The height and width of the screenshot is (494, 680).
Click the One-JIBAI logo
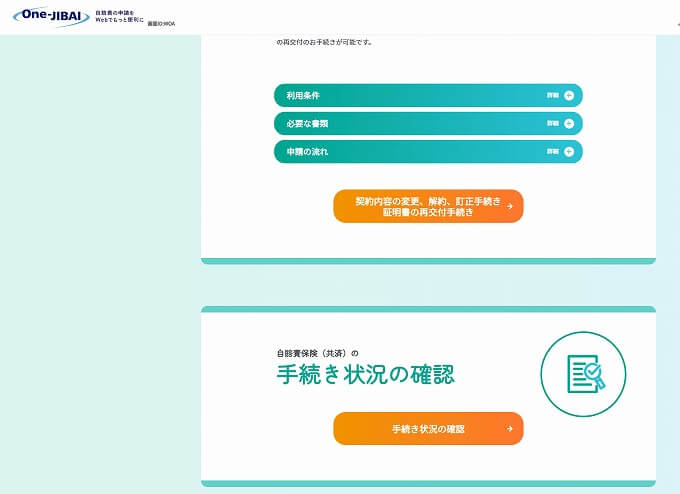51,17
